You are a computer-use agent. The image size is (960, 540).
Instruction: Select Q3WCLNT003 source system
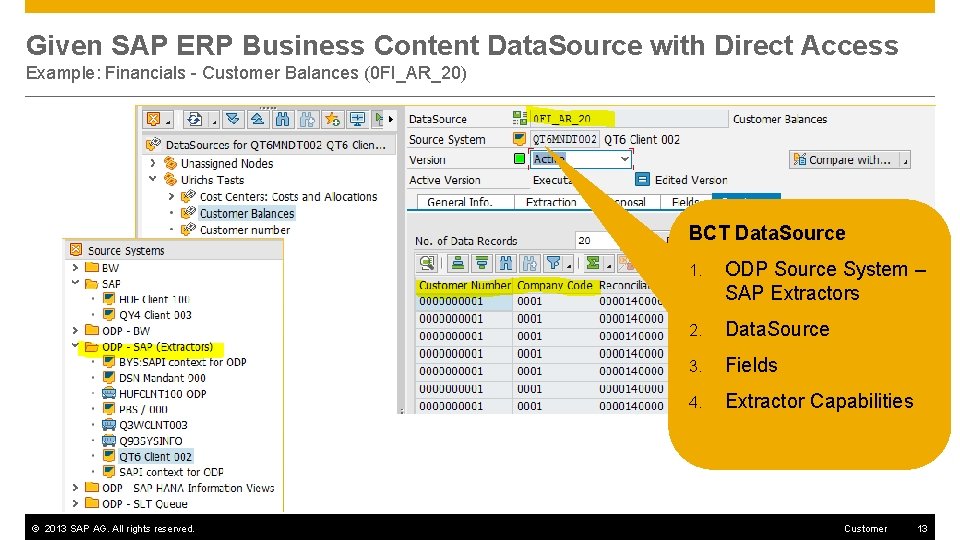(153, 425)
